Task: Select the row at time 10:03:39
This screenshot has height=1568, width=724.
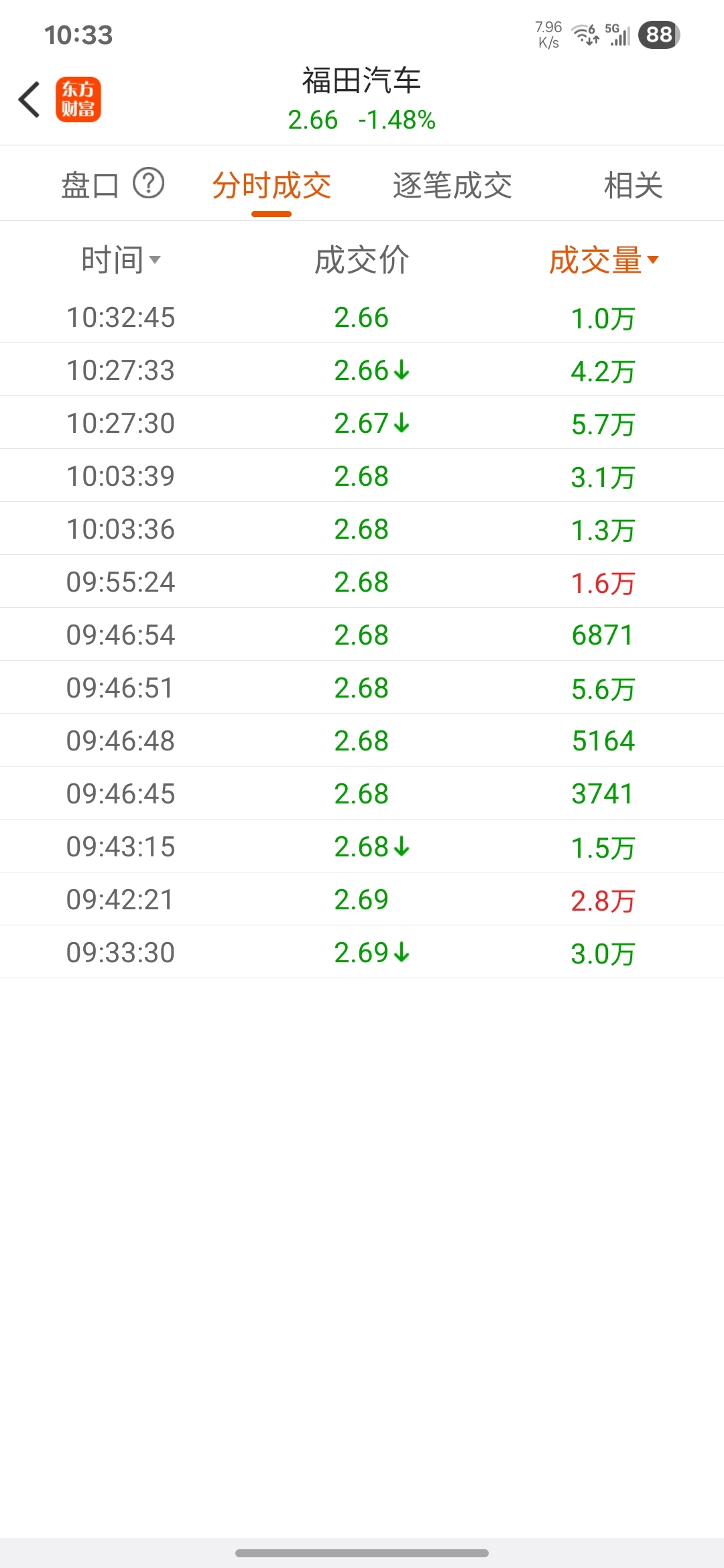Action: coord(362,476)
